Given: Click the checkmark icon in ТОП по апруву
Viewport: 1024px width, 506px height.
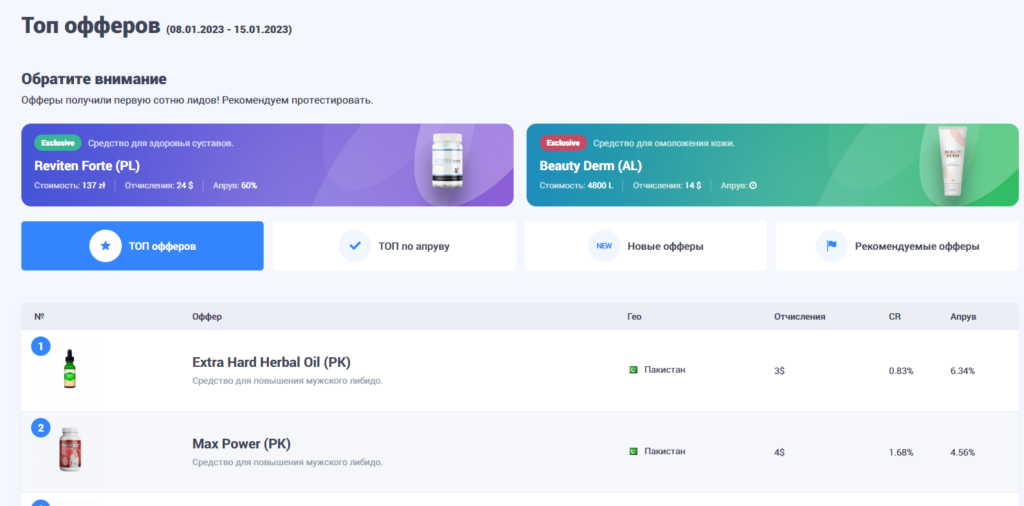Looking at the screenshot, I should click(355, 246).
